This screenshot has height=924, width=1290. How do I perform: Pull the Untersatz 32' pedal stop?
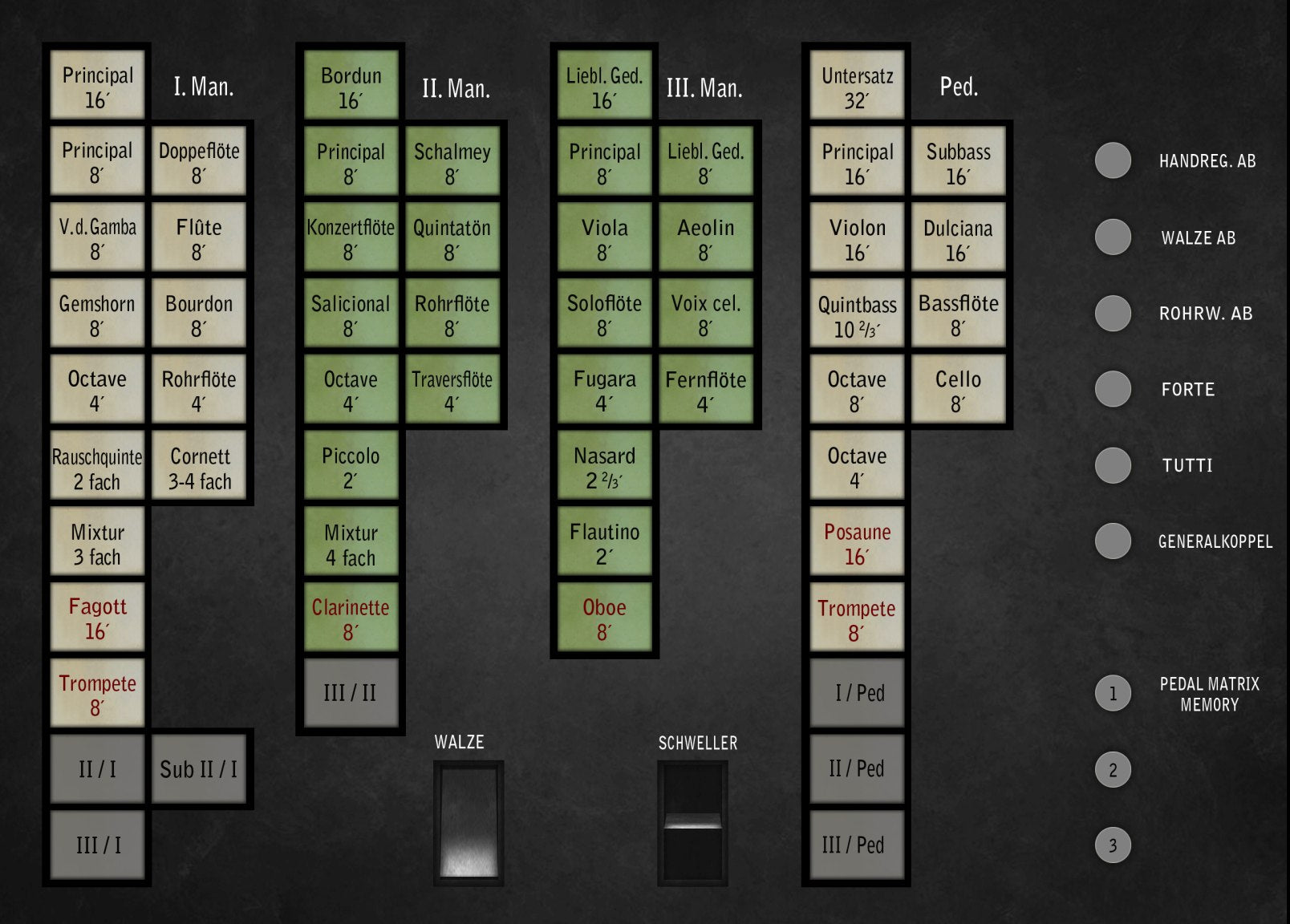857,86
